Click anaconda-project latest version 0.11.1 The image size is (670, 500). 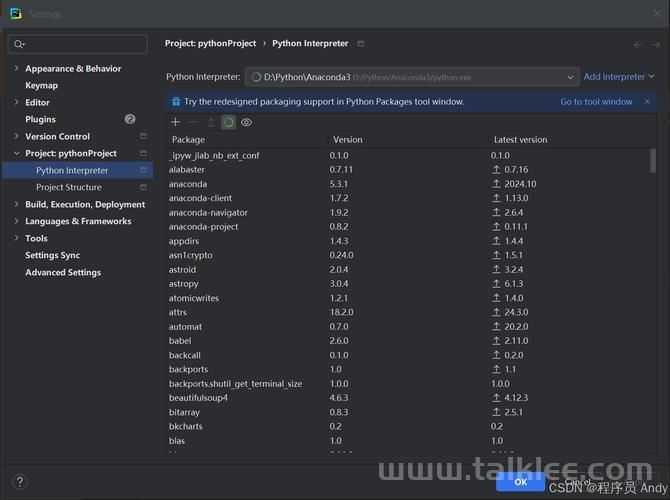click(x=516, y=226)
